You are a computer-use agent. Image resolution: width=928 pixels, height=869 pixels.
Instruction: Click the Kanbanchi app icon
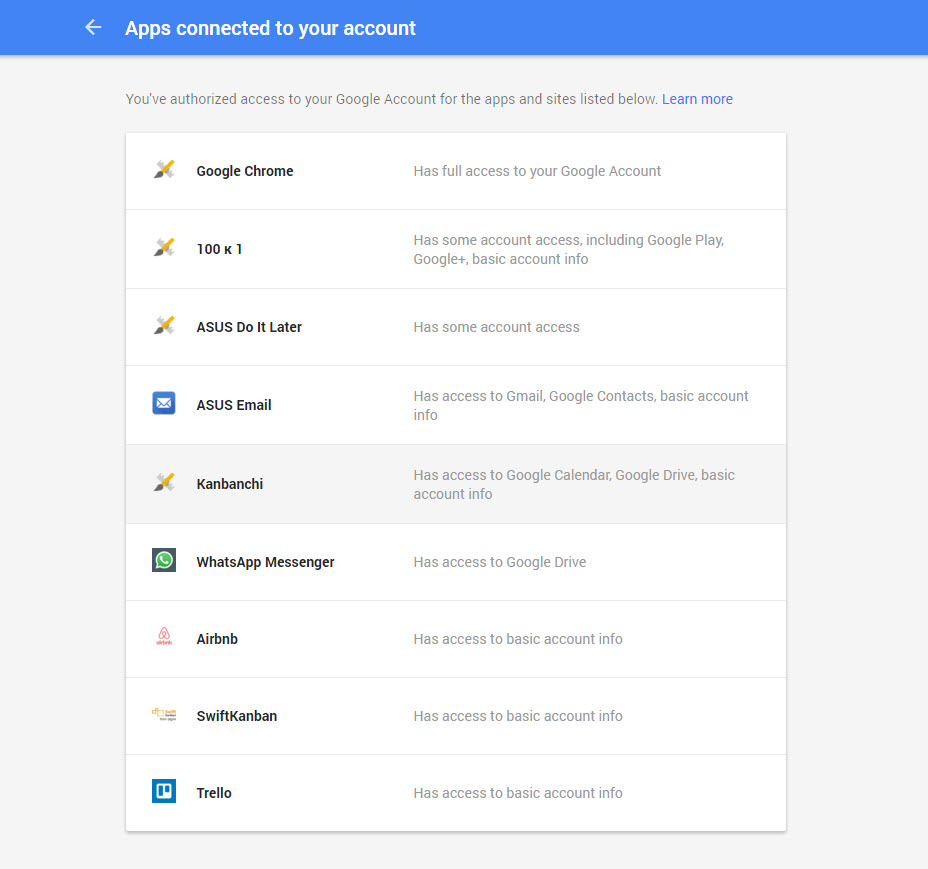point(164,482)
